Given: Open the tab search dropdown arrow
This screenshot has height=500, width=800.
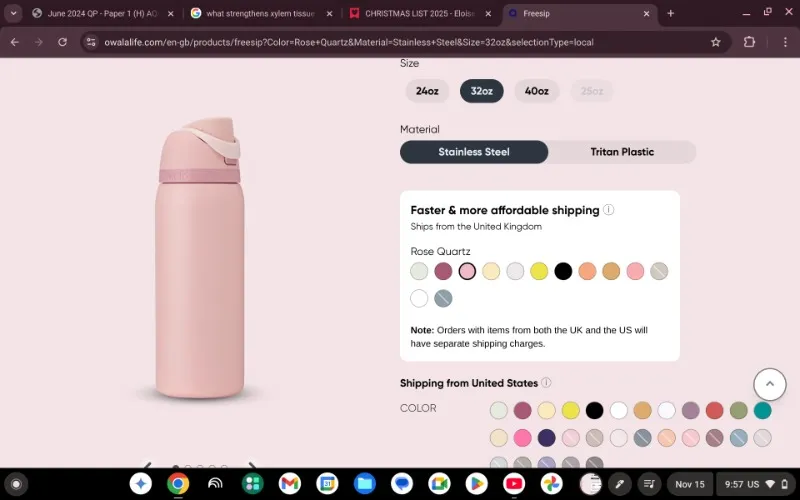Looking at the screenshot, I should 14,14.
